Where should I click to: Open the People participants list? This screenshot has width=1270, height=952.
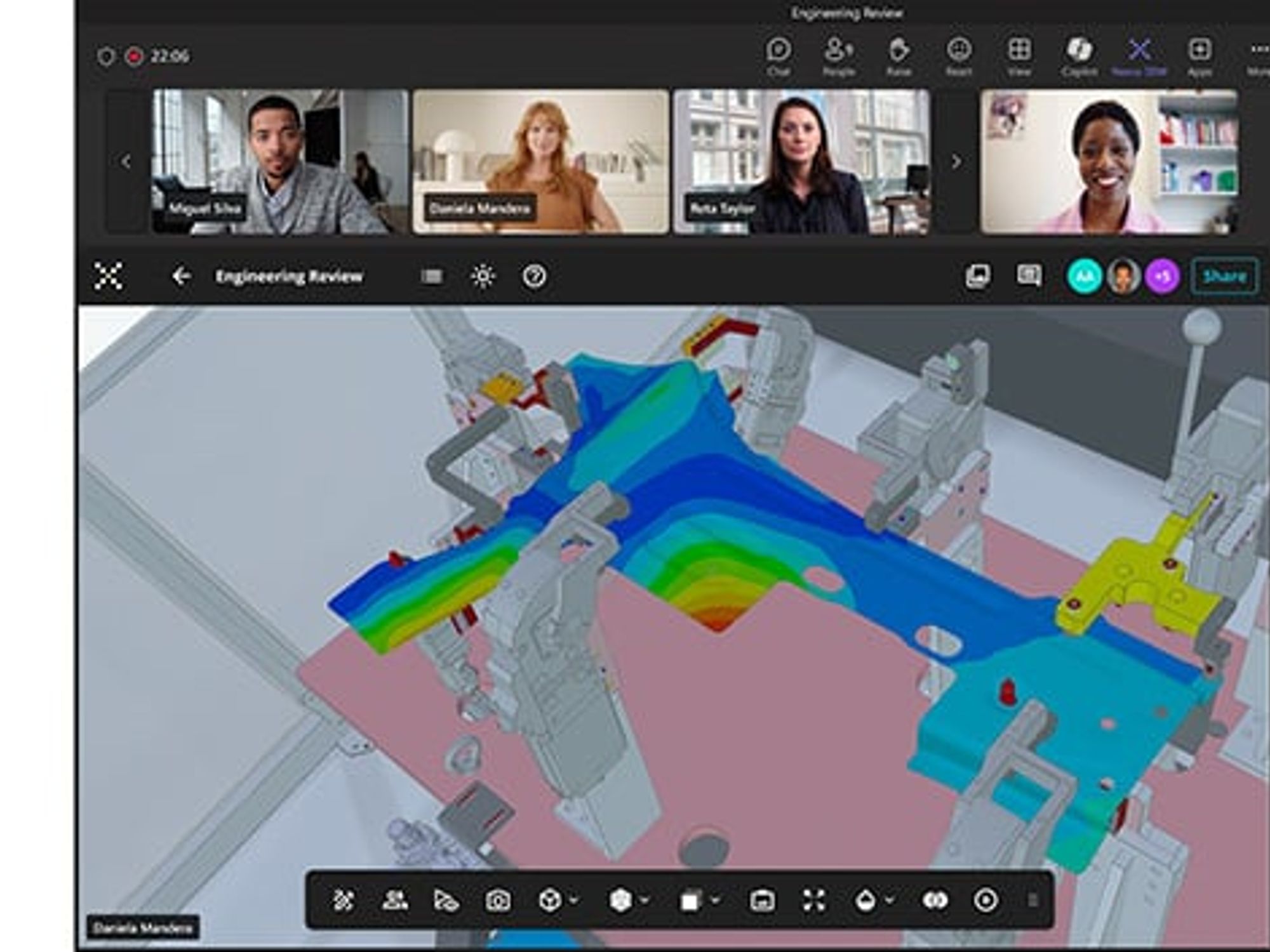point(839,56)
